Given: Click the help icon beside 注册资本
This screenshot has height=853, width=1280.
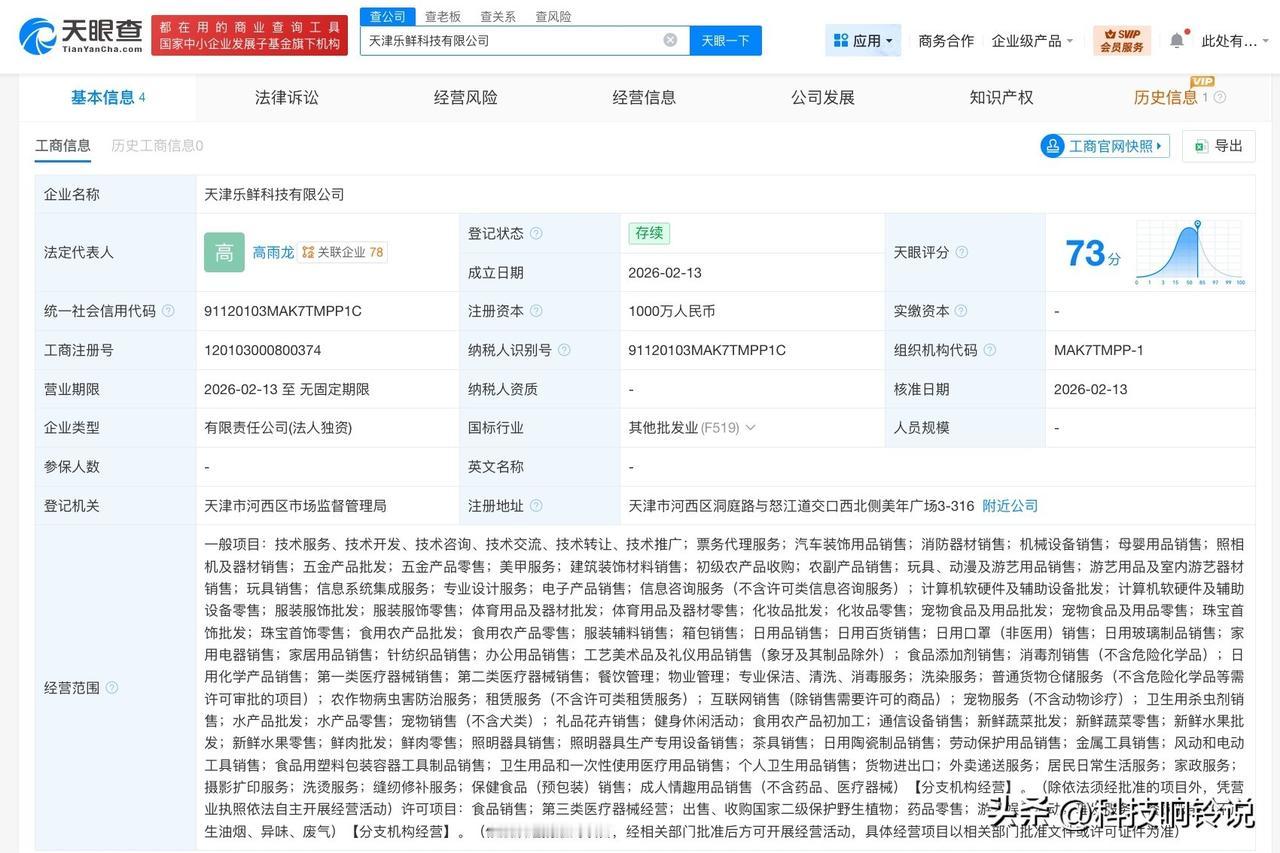Looking at the screenshot, I should click(x=537, y=311).
